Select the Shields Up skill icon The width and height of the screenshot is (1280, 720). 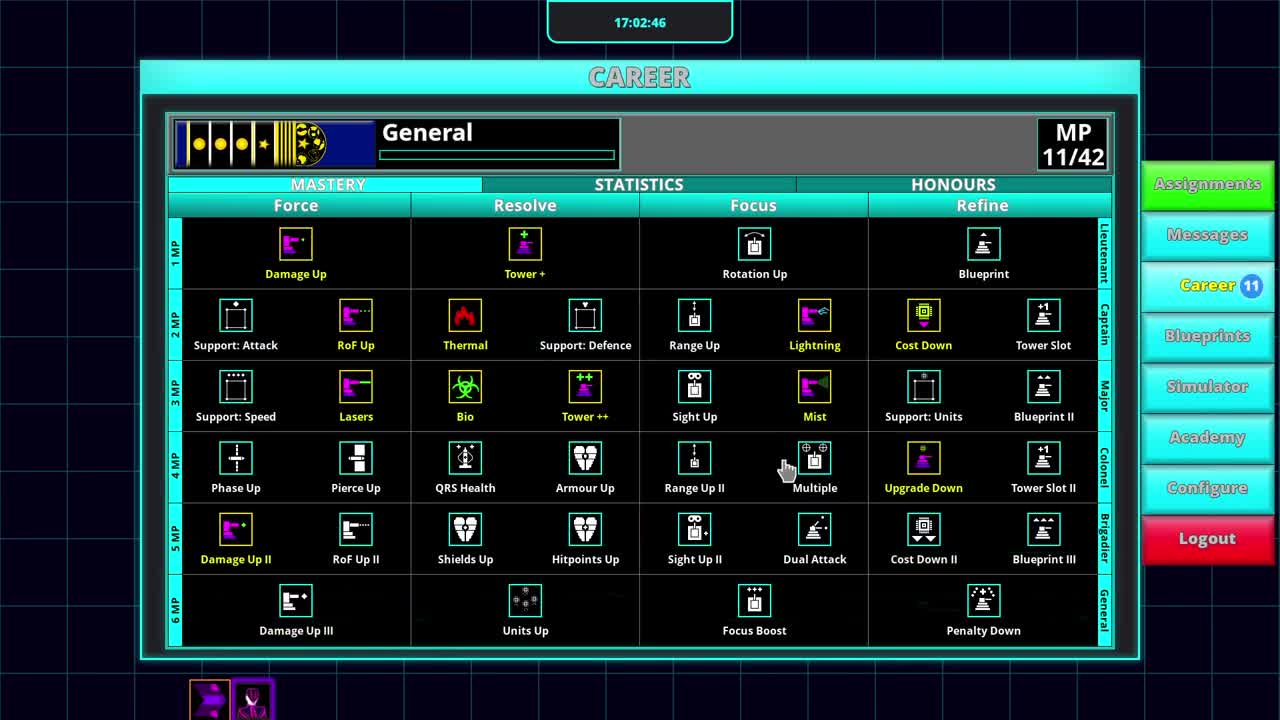tap(465, 530)
